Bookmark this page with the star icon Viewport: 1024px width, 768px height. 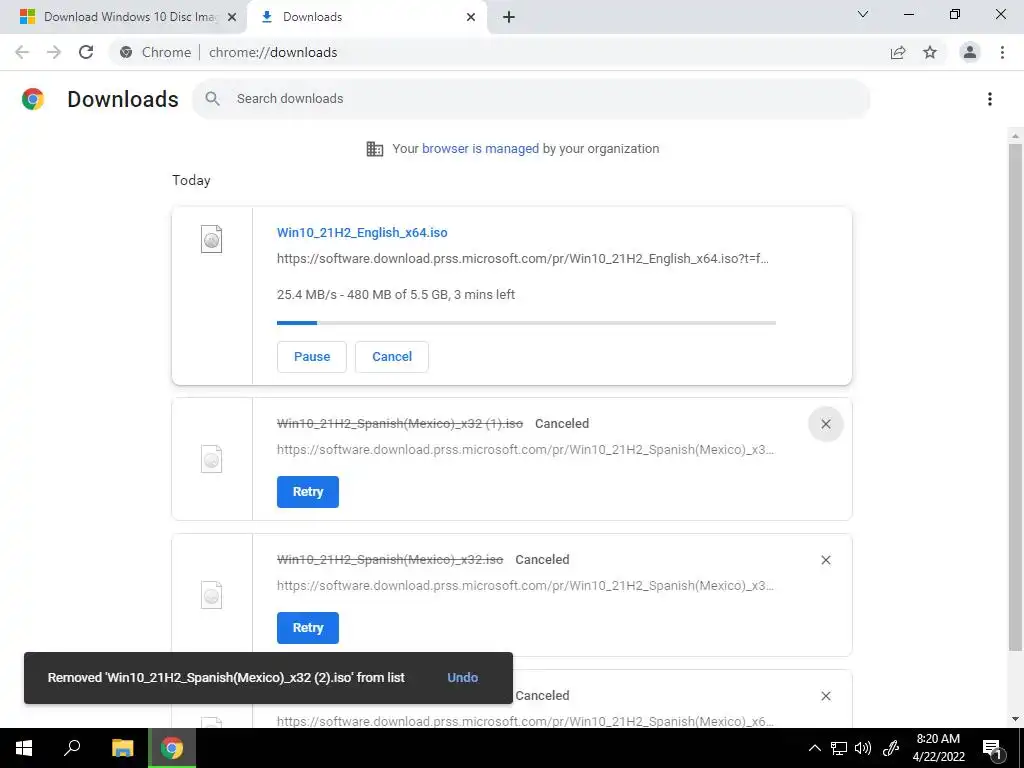930,52
